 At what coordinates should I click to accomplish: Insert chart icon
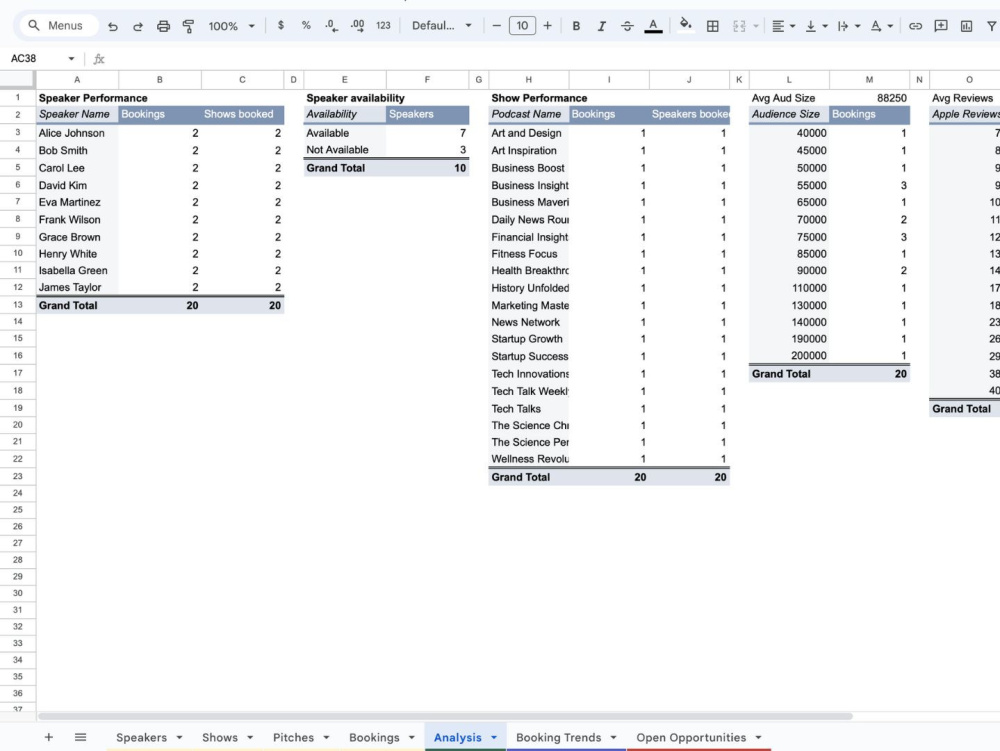(x=966, y=26)
